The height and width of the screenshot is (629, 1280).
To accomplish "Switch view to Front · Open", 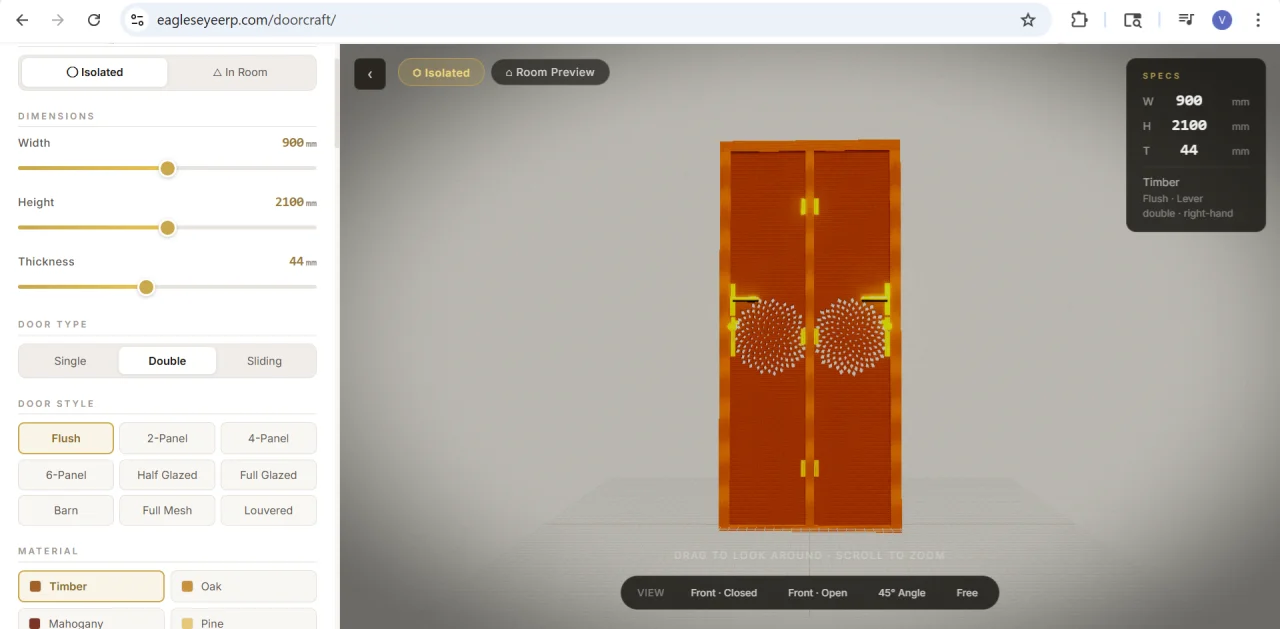I will (x=817, y=593).
